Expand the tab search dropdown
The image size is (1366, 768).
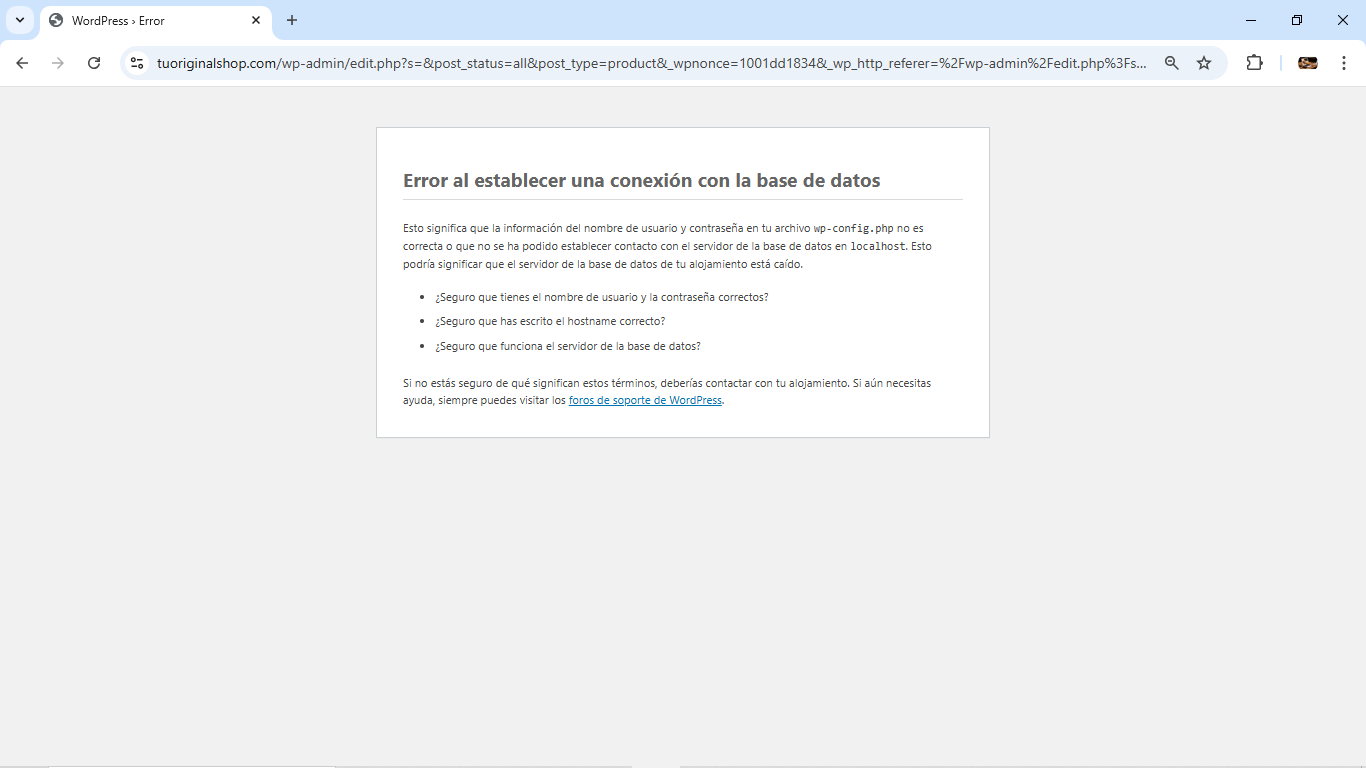(x=19, y=20)
